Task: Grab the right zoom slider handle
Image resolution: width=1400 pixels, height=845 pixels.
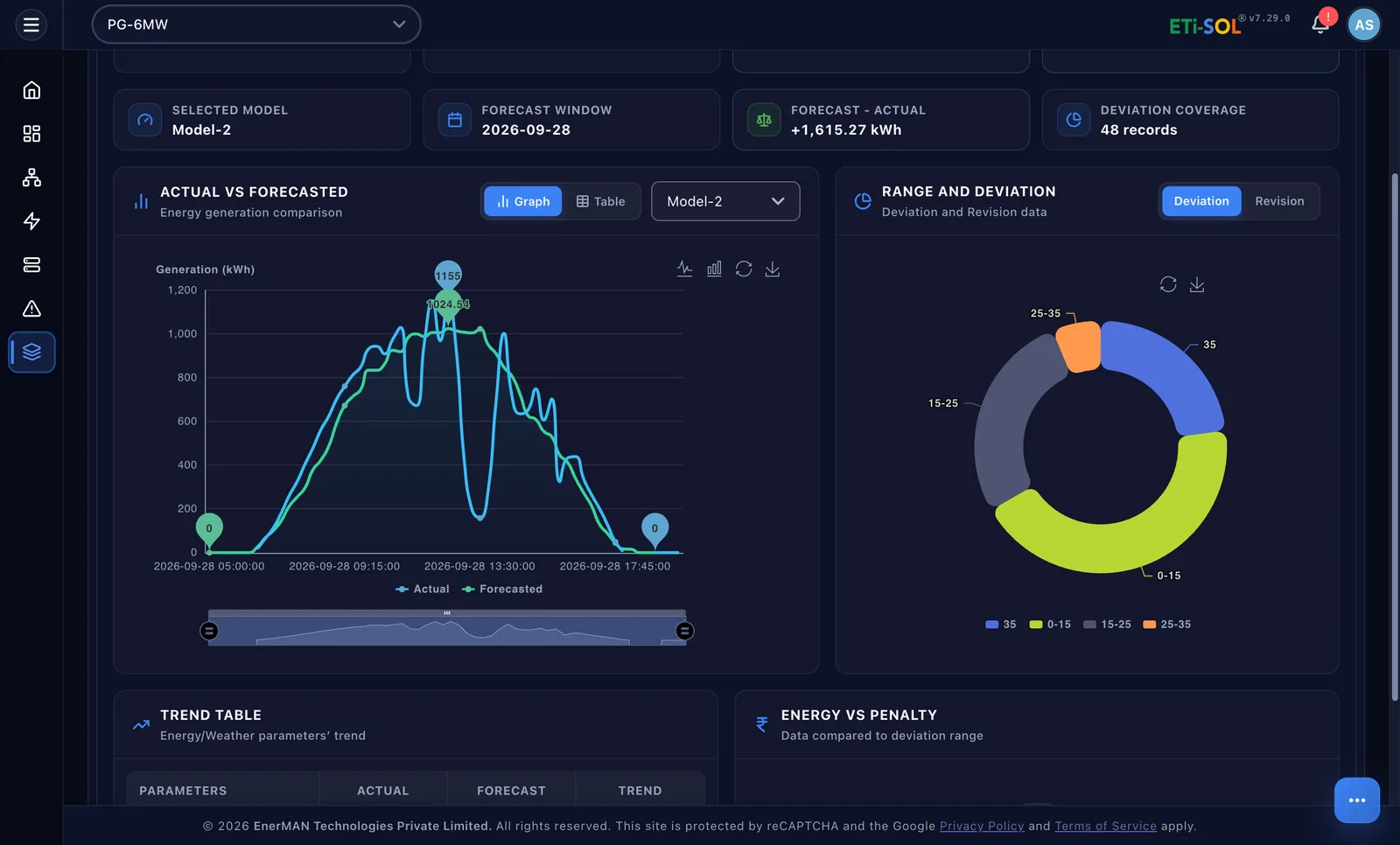Action: [x=685, y=631]
